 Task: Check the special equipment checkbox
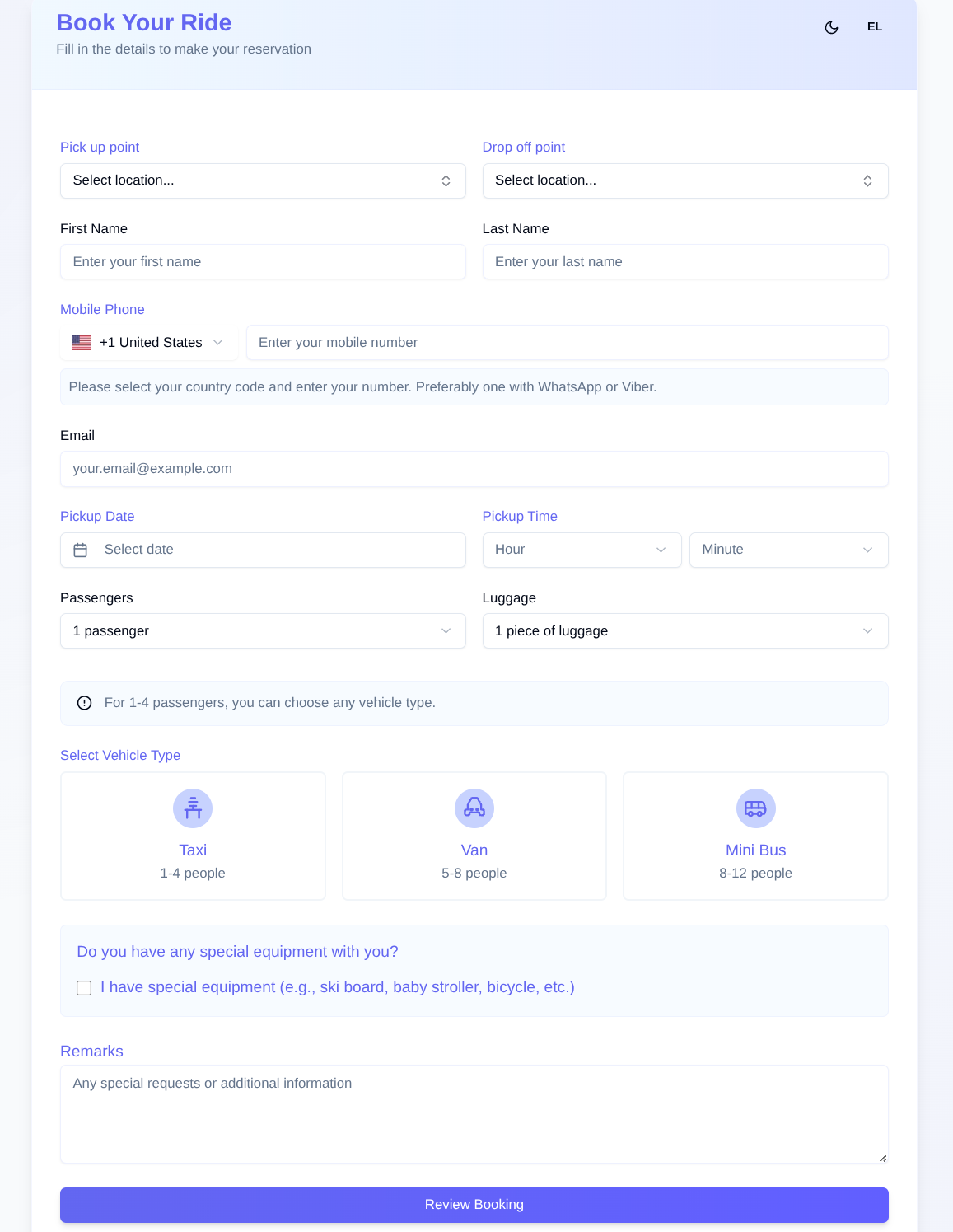[84, 988]
